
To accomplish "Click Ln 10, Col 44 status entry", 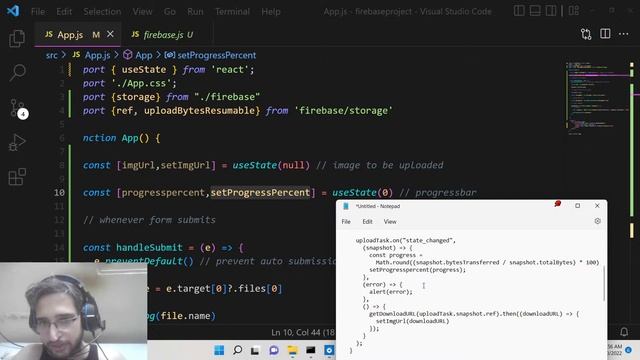I will point(303,332).
